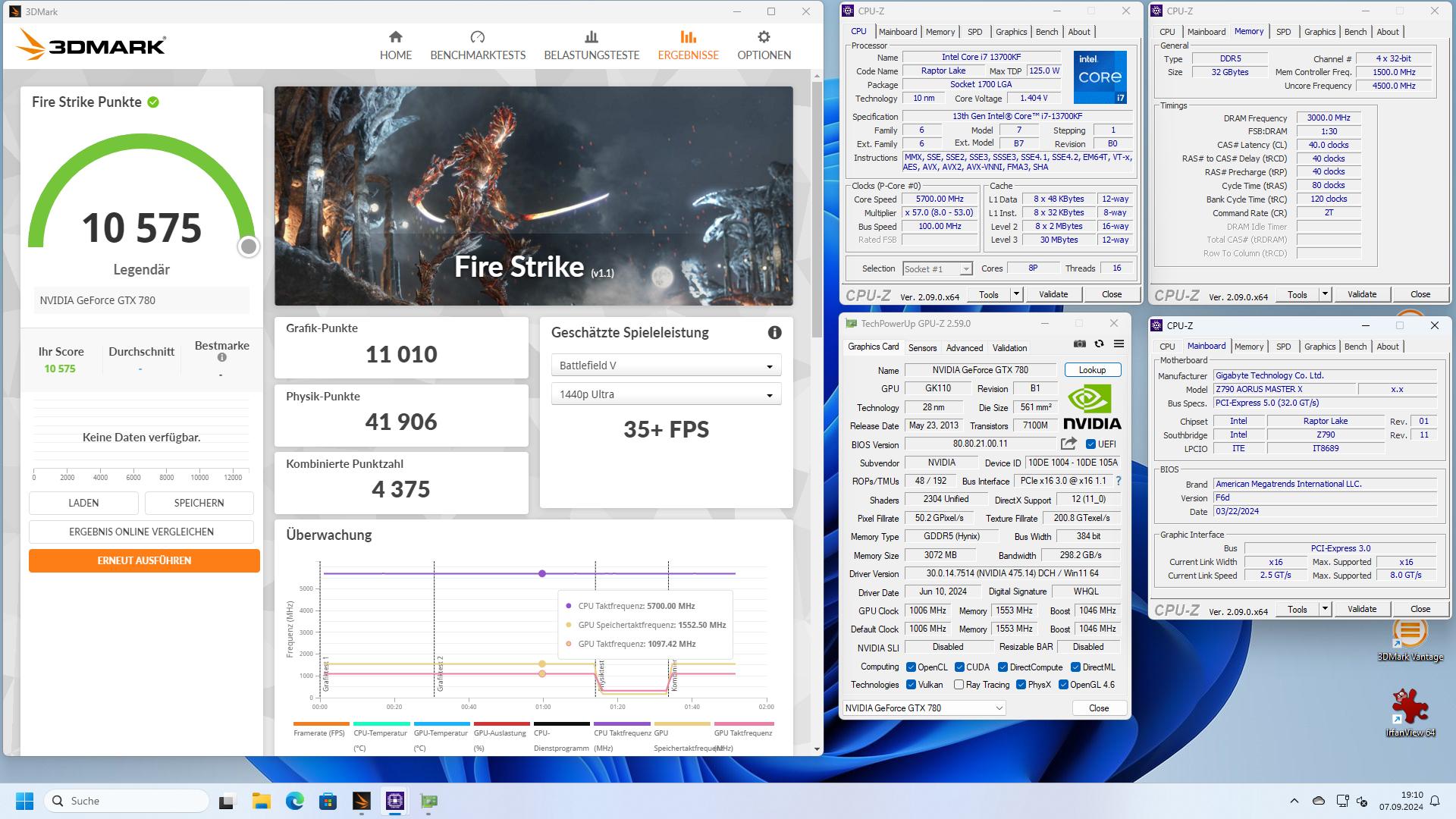Screen dimensions: 1456x819
Task: Open the 3DMark Vantage desktop shortcut
Action: [x=1410, y=639]
